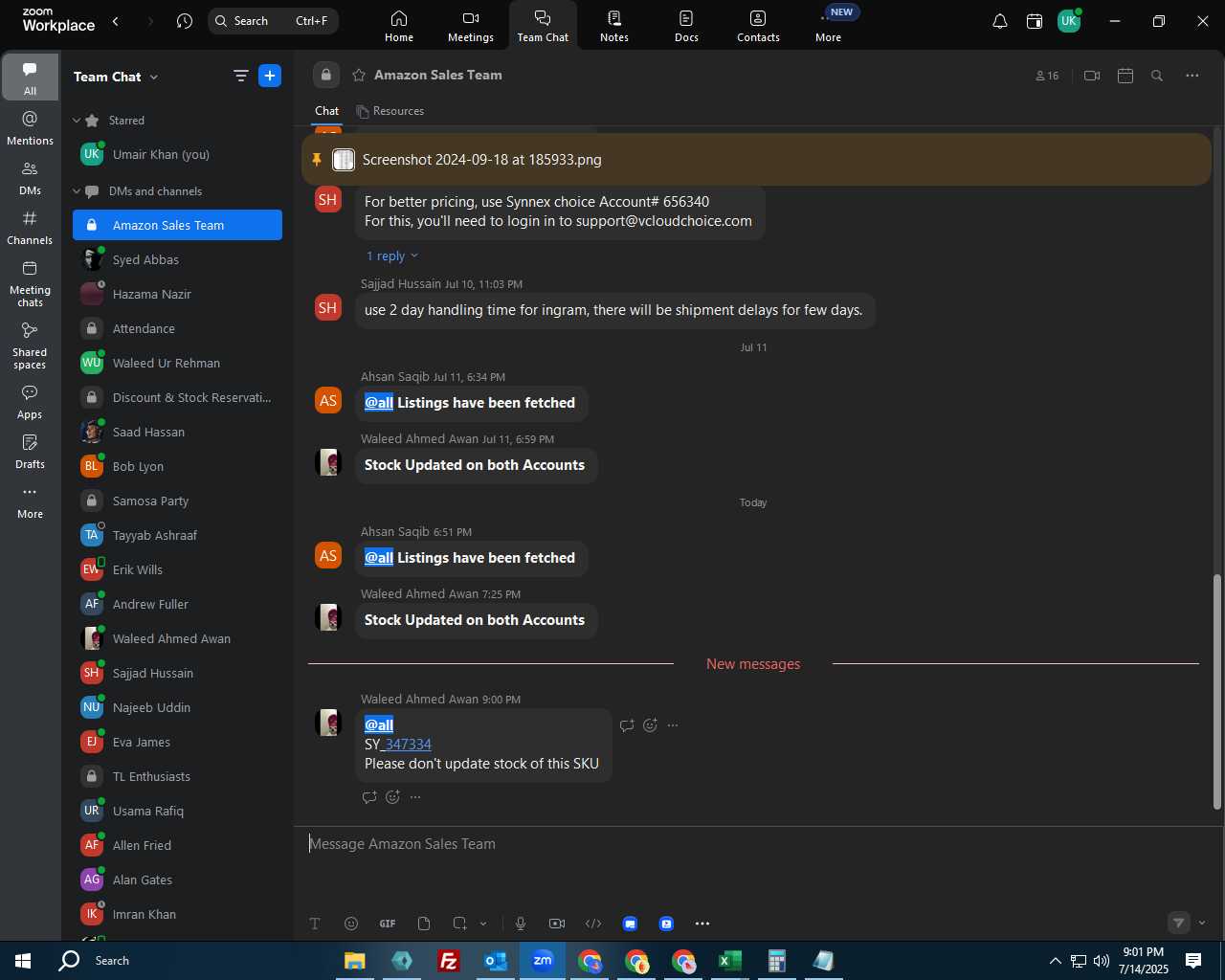Open chat with Syed Abbas

[x=177, y=259]
